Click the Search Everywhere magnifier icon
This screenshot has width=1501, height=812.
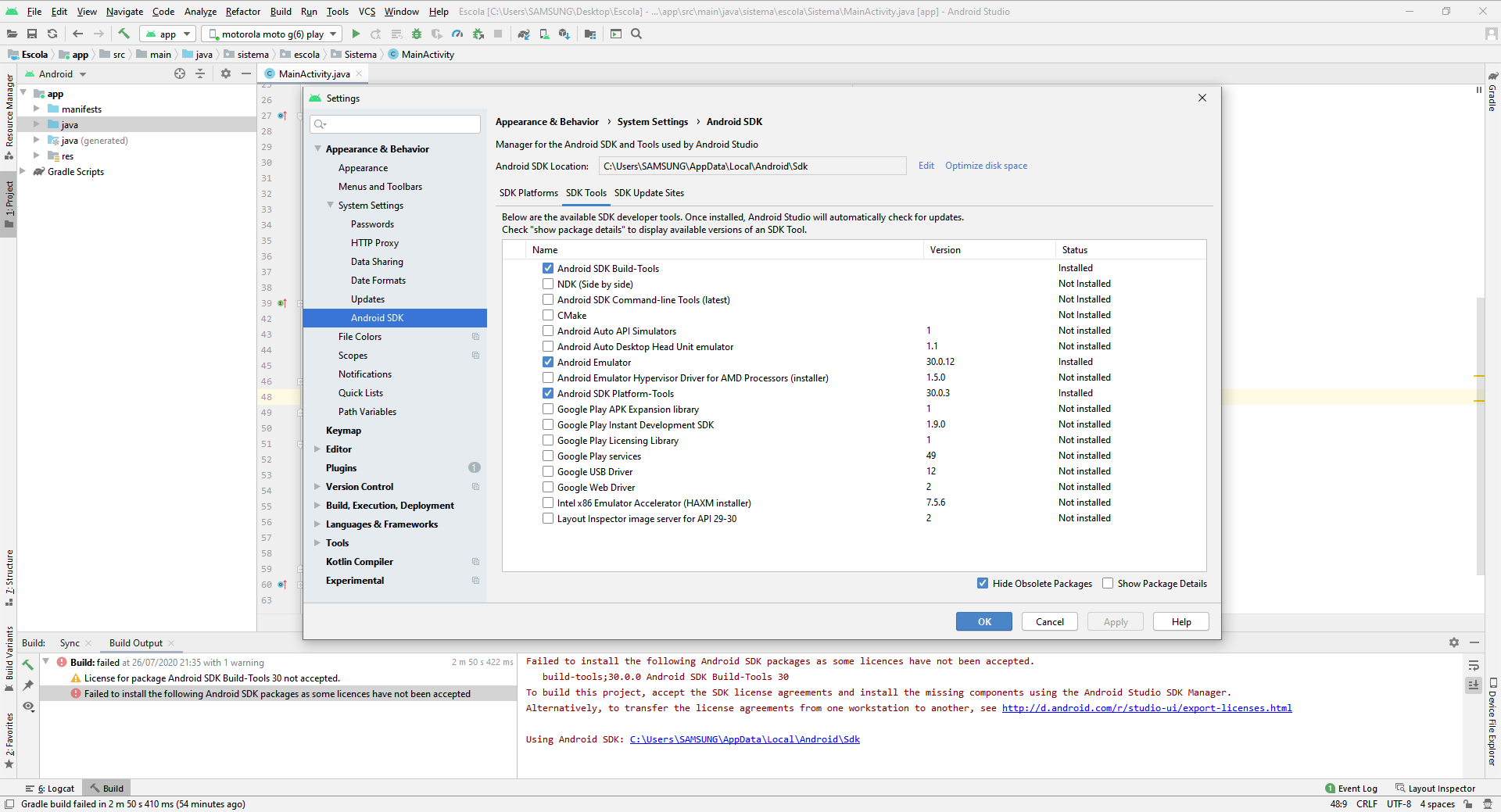coord(636,34)
